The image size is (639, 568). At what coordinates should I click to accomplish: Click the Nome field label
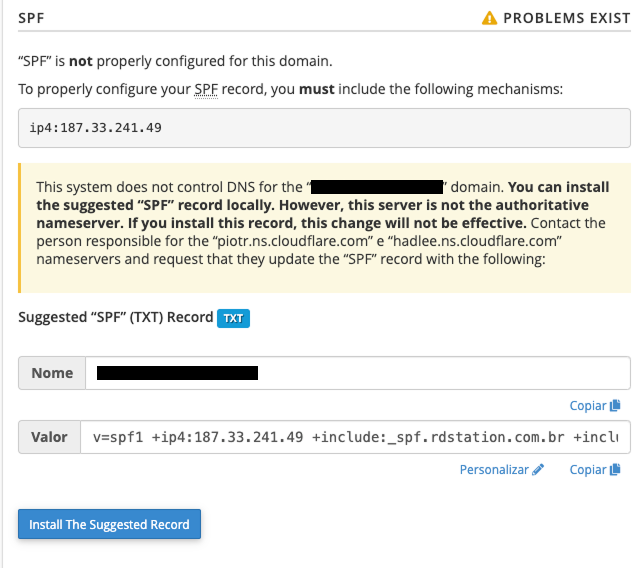click(52, 373)
